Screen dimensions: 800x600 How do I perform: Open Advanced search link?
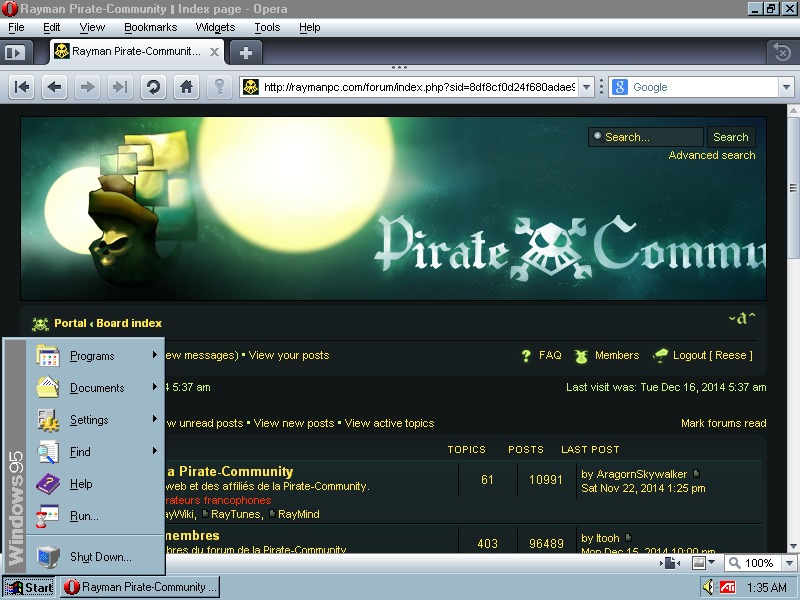(x=712, y=155)
